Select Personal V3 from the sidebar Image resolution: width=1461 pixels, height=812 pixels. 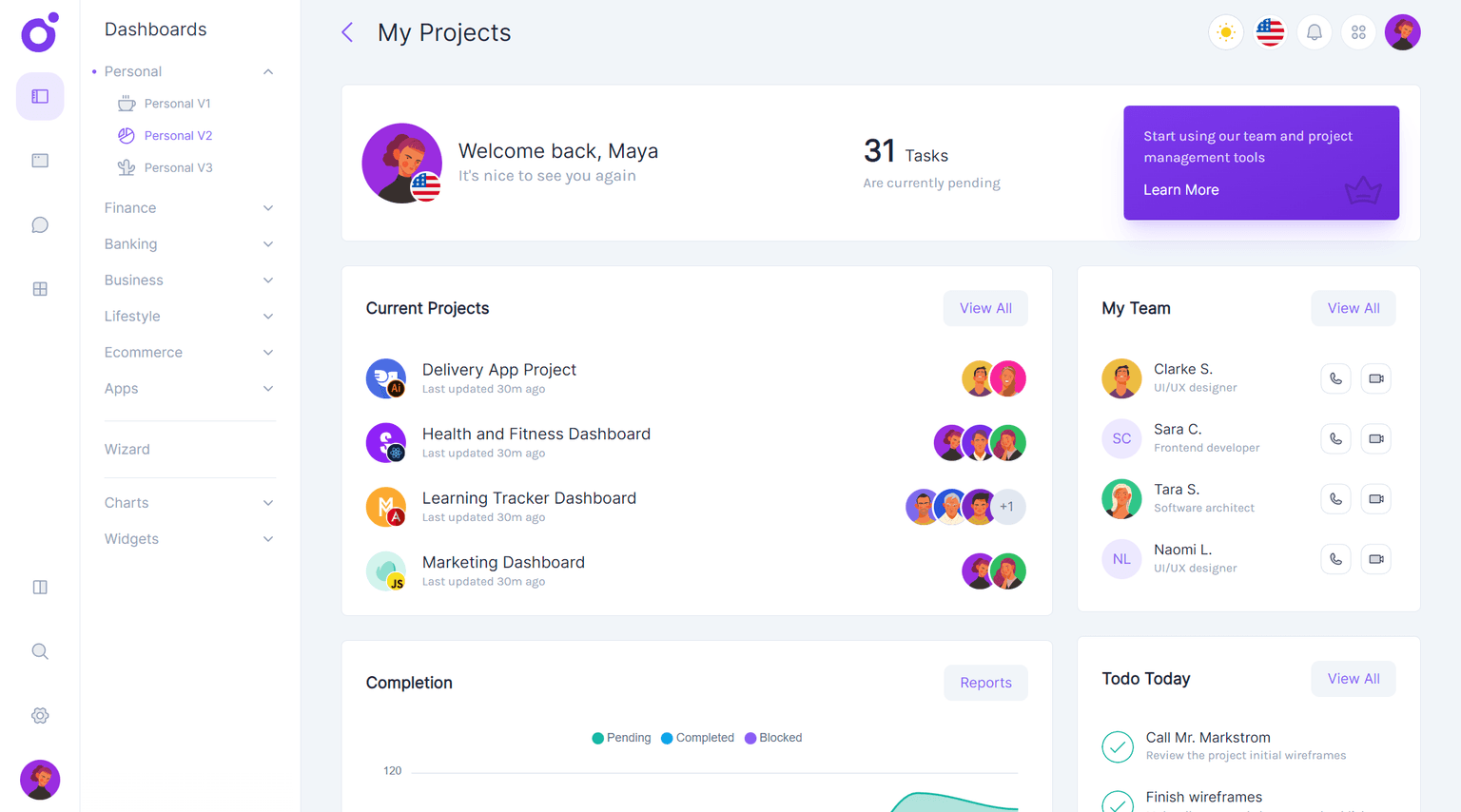point(179,166)
